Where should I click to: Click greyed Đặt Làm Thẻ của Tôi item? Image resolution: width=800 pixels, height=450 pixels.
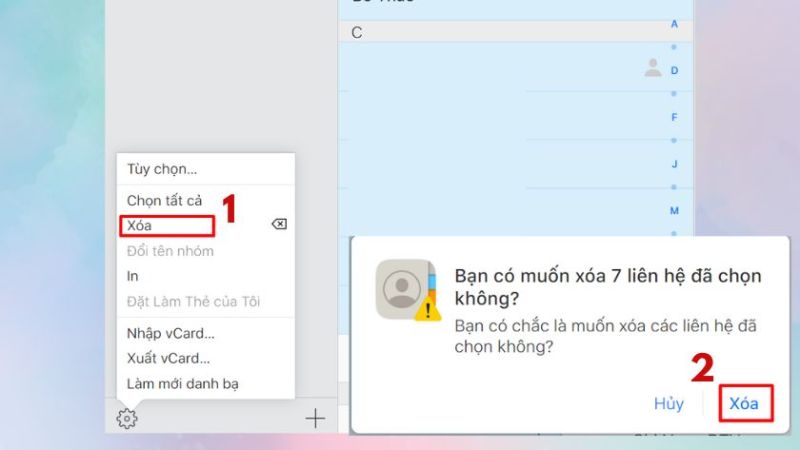click(x=193, y=302)
